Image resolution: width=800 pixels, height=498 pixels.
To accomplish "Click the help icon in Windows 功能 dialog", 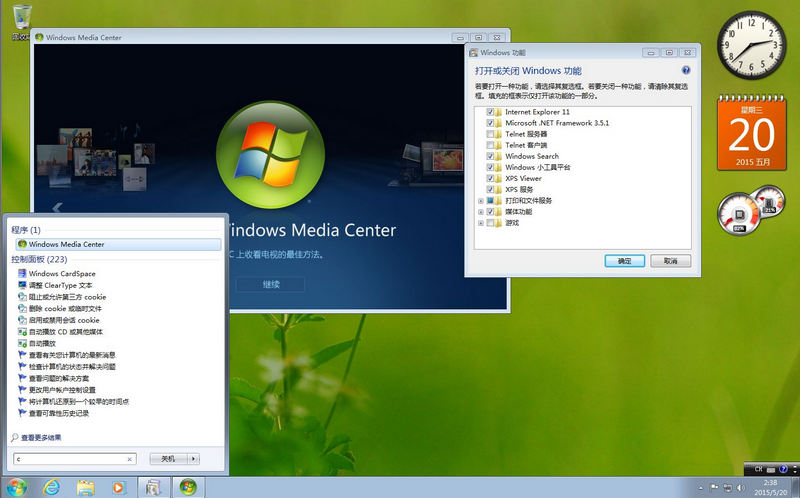I will pyautogui.click(x=686, y=71).
